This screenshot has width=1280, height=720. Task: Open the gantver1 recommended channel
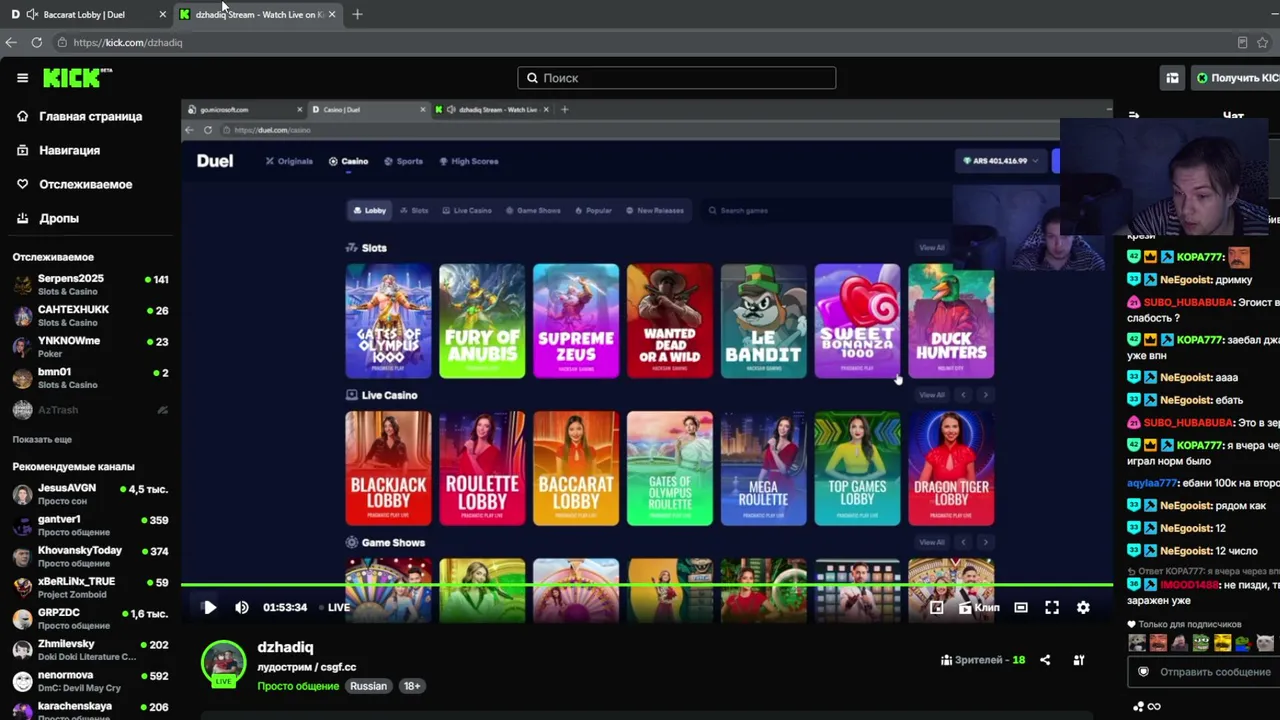point(90,525)
